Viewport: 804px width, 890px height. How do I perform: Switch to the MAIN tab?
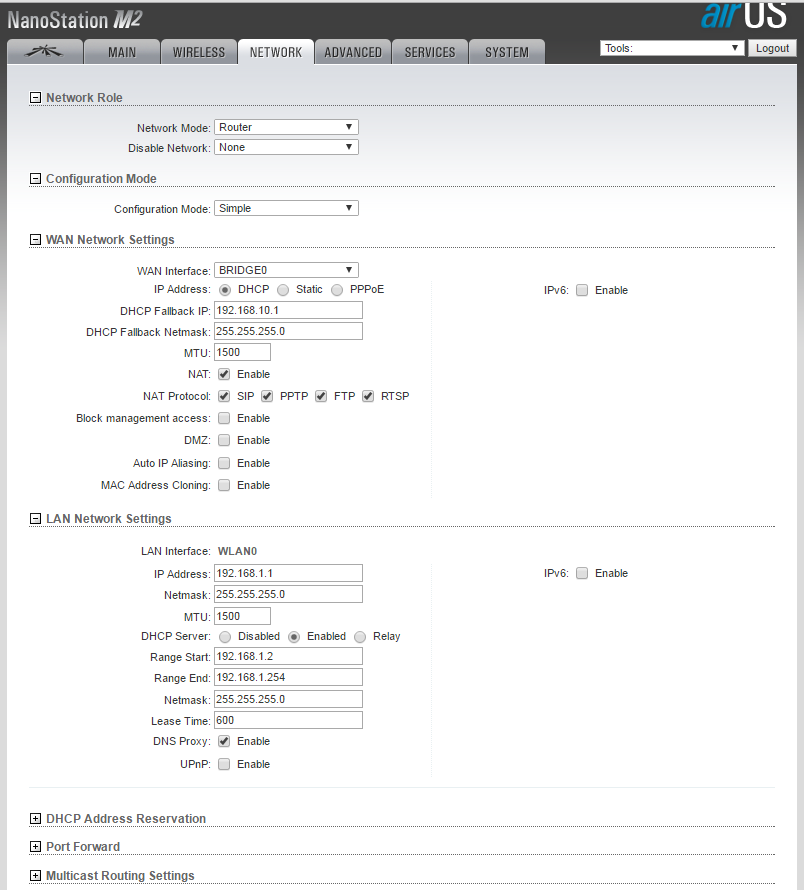pos(122,52)
